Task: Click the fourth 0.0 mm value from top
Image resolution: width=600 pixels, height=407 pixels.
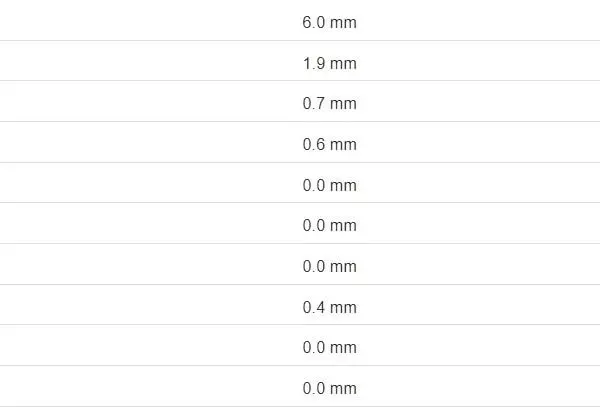Action: [x=329, y=348]
